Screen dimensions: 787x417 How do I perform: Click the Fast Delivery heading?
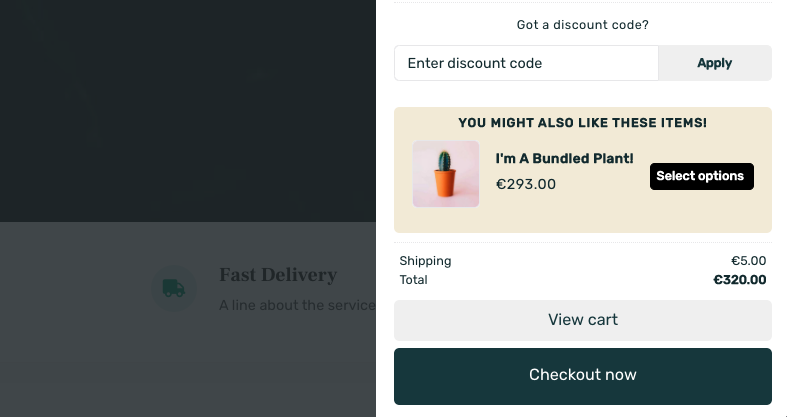coord(278,275)
